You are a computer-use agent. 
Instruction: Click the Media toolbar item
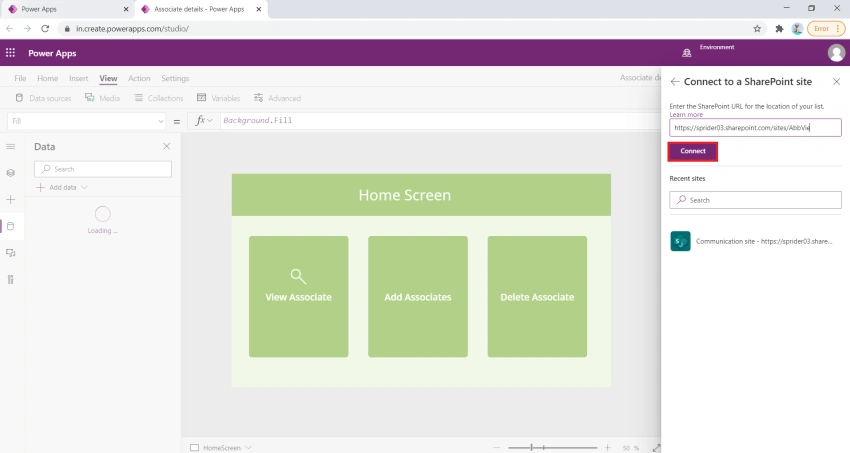pos(102,98)
